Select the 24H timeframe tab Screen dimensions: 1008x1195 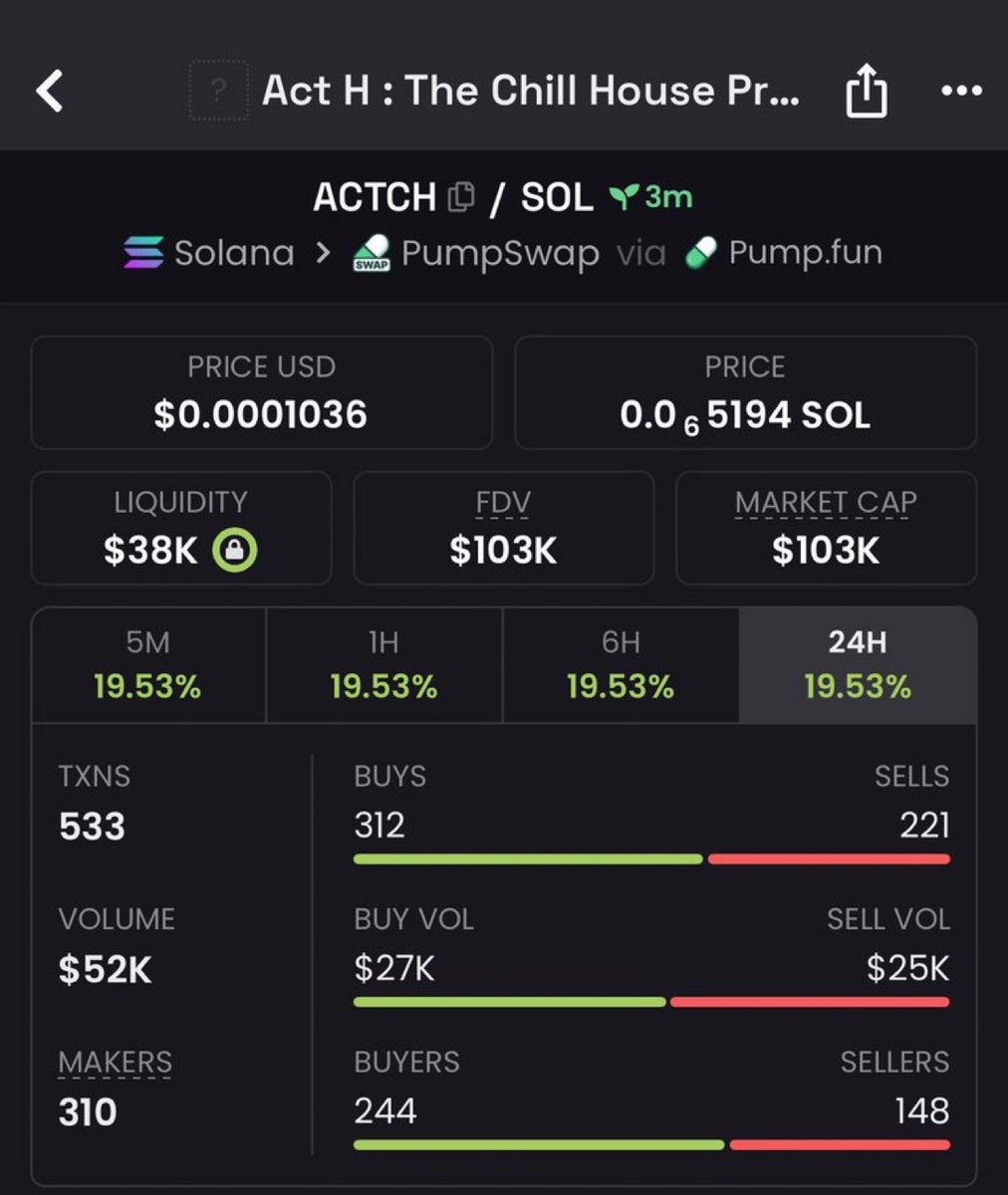coord(857,665)
